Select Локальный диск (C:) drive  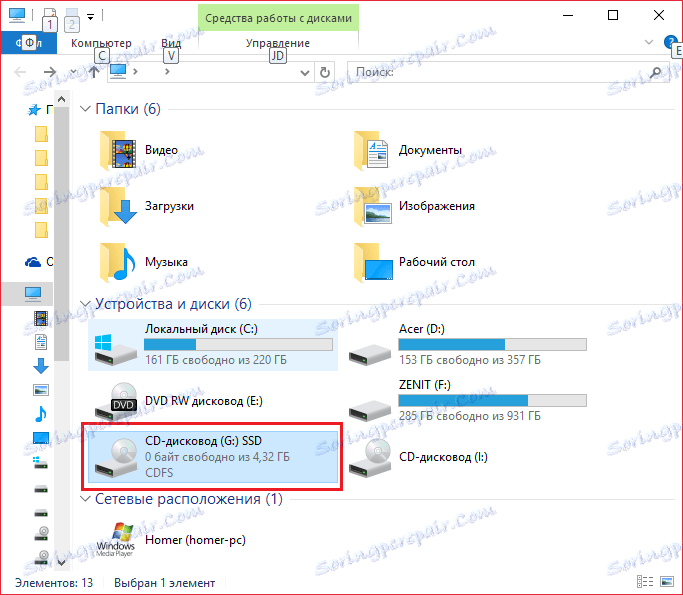point(213,345)
